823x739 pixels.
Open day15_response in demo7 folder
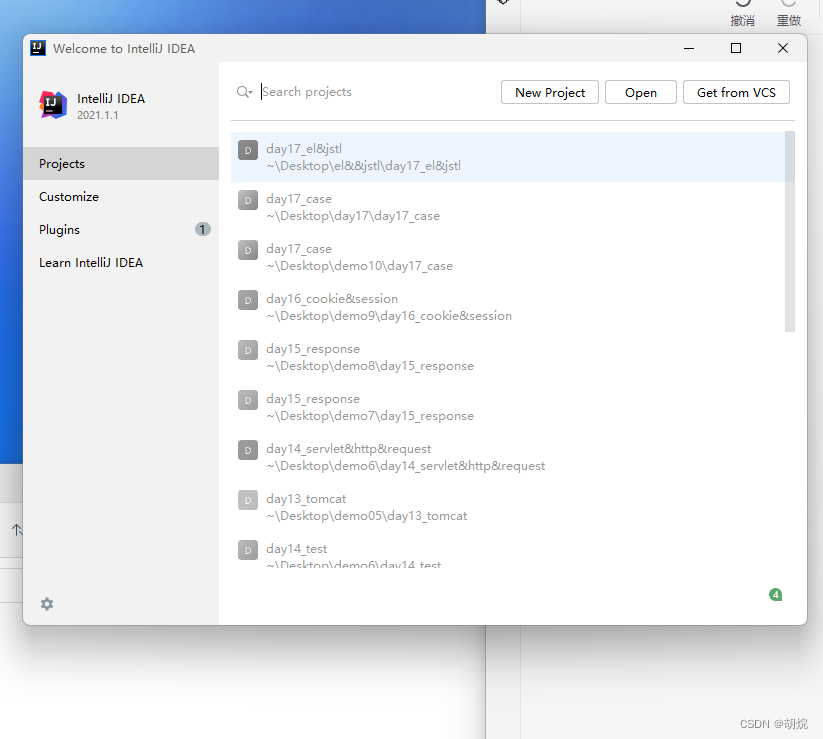point(508,407)
